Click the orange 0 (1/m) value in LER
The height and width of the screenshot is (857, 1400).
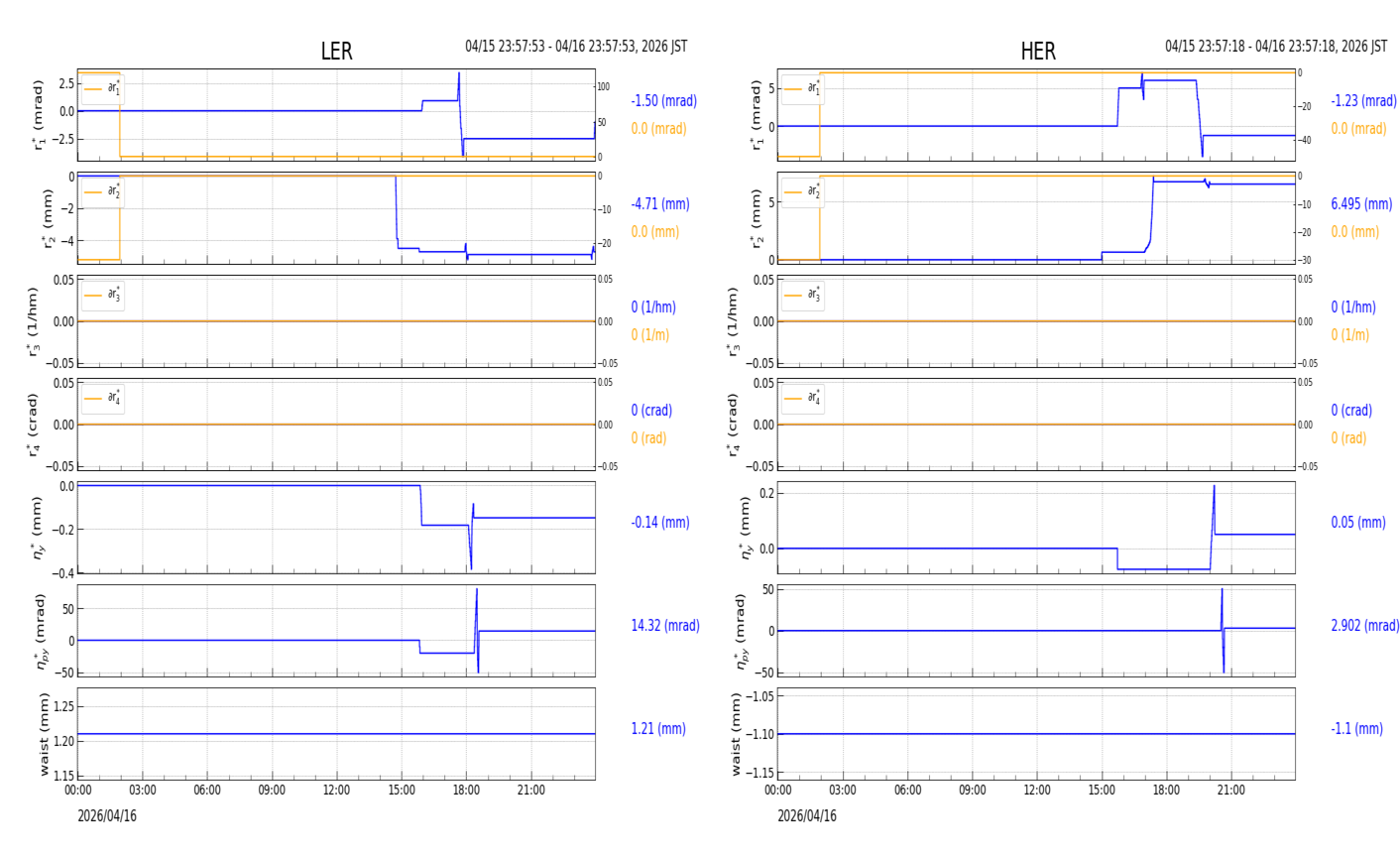coord(650,335)
